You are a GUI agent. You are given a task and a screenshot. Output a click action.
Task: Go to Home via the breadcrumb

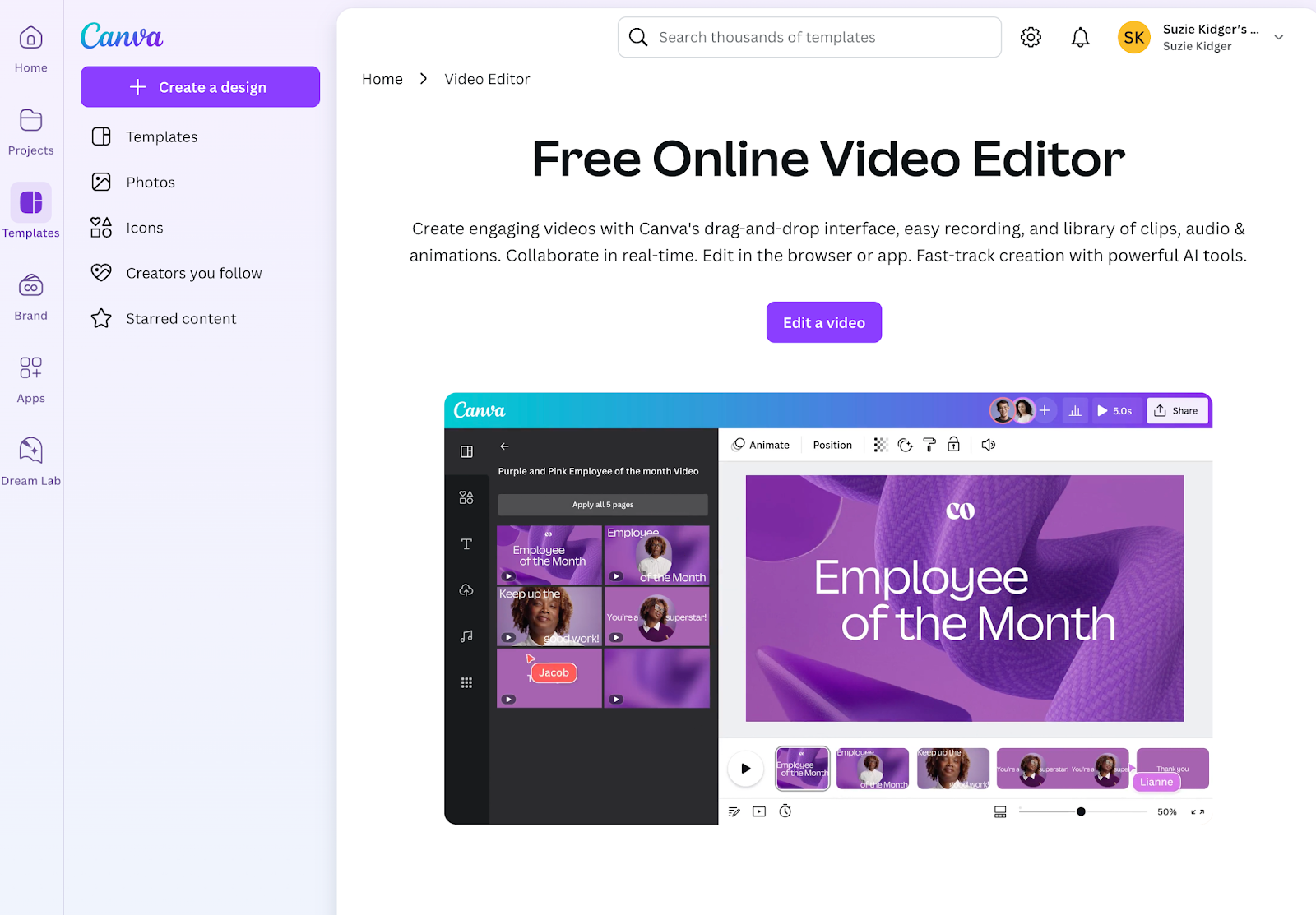(382, 78)
